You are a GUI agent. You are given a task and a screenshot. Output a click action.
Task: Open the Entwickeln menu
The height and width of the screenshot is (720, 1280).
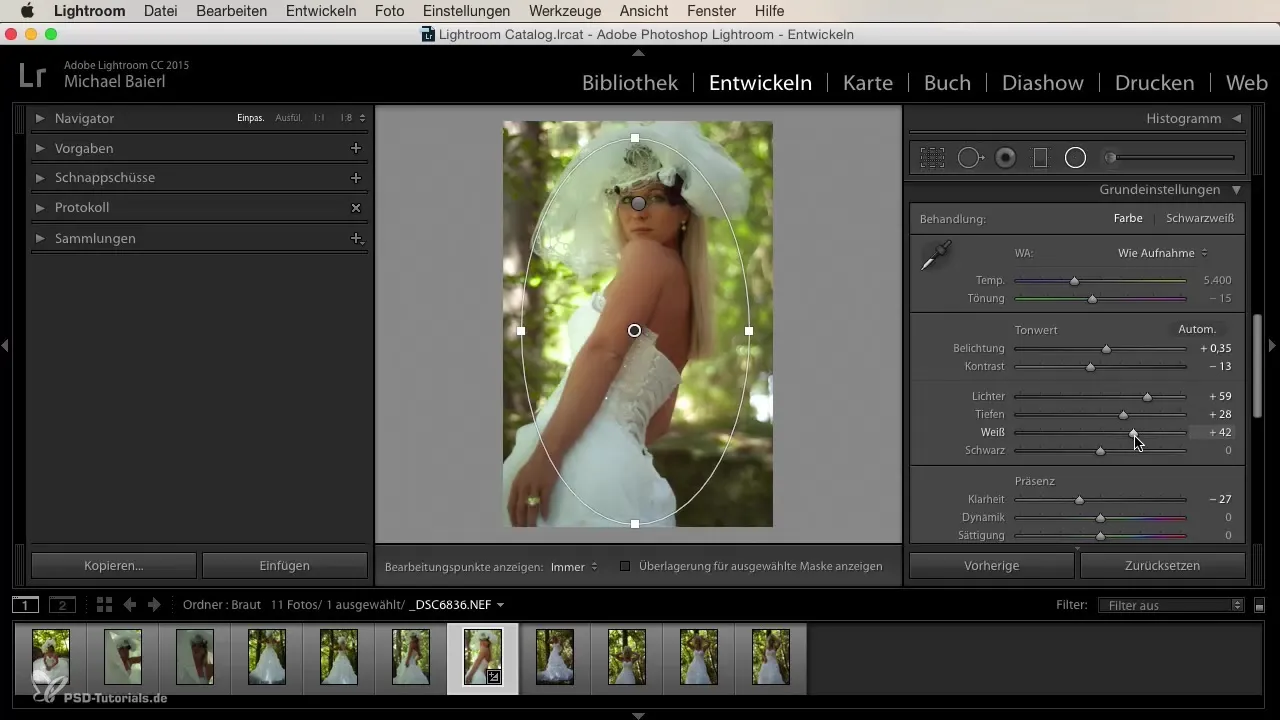coord(321,11)
